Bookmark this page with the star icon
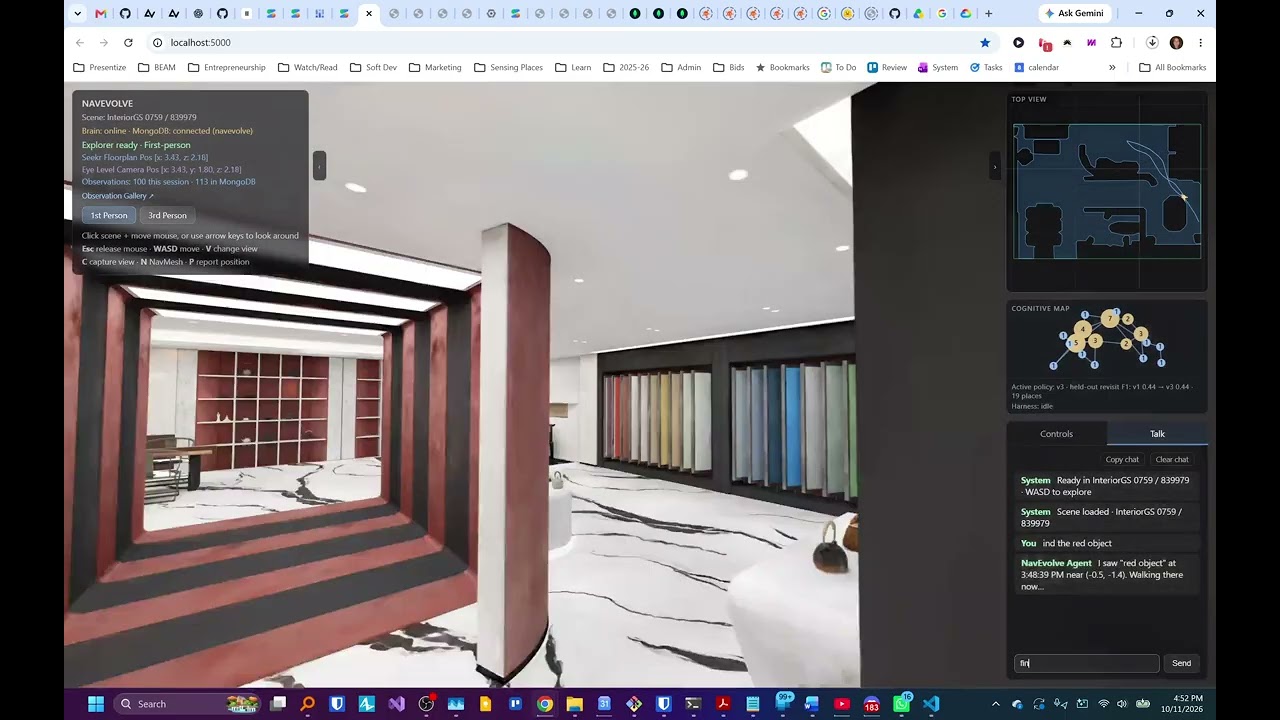 pos(985,43)
